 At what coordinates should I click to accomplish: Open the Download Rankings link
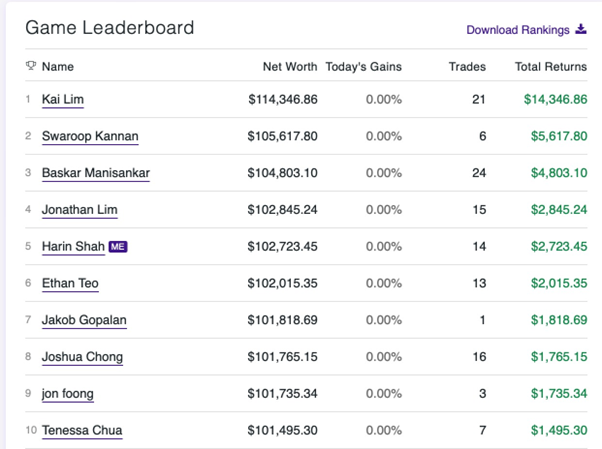coord(516,30)
